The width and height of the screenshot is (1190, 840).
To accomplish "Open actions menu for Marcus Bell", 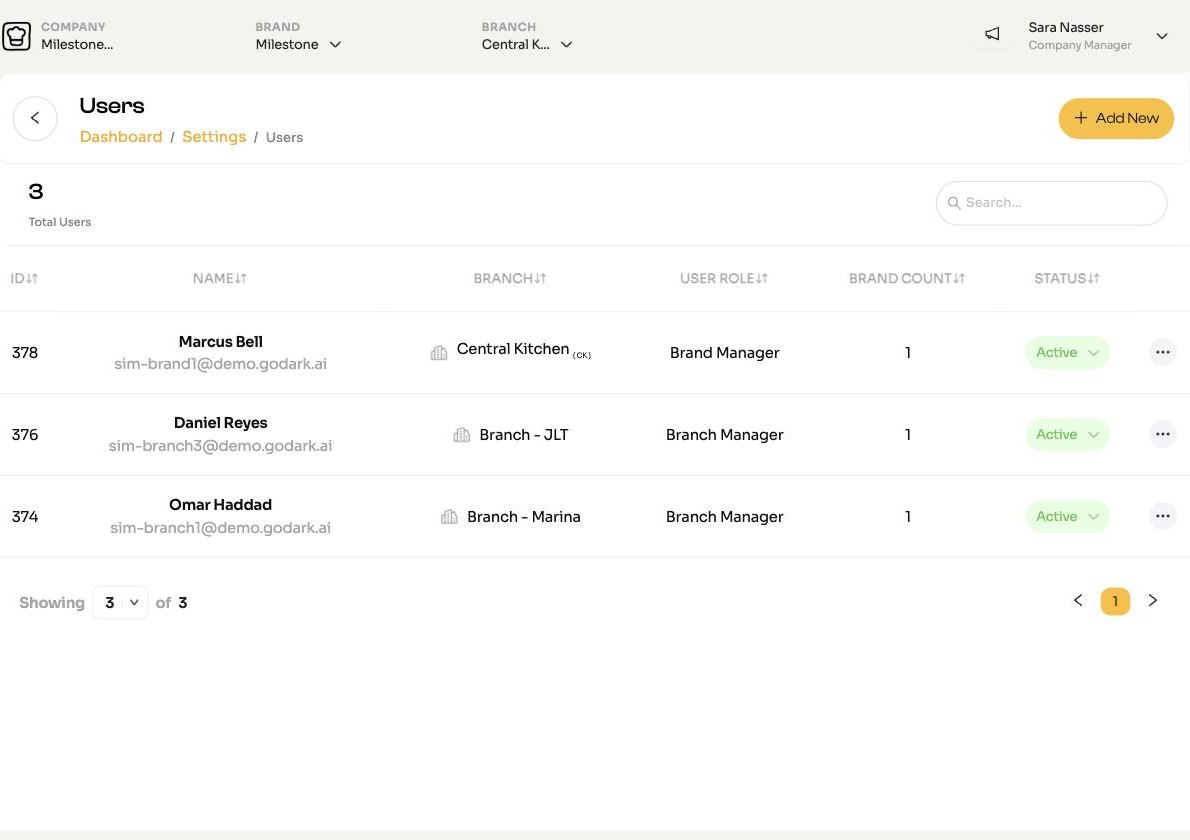I will (x=1162, y=352).
